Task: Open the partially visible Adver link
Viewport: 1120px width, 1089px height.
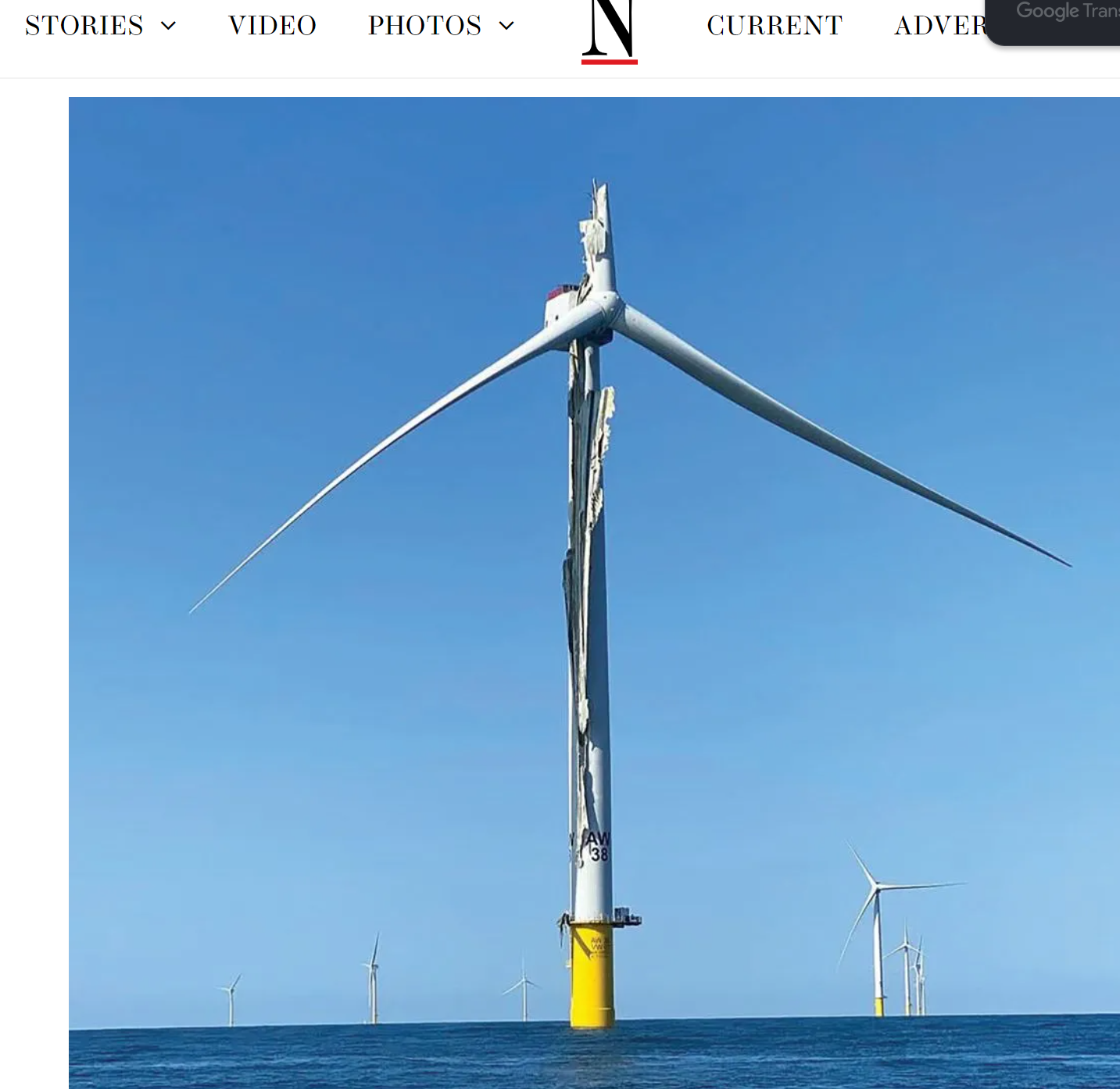Action: click(x=940, y=26)
